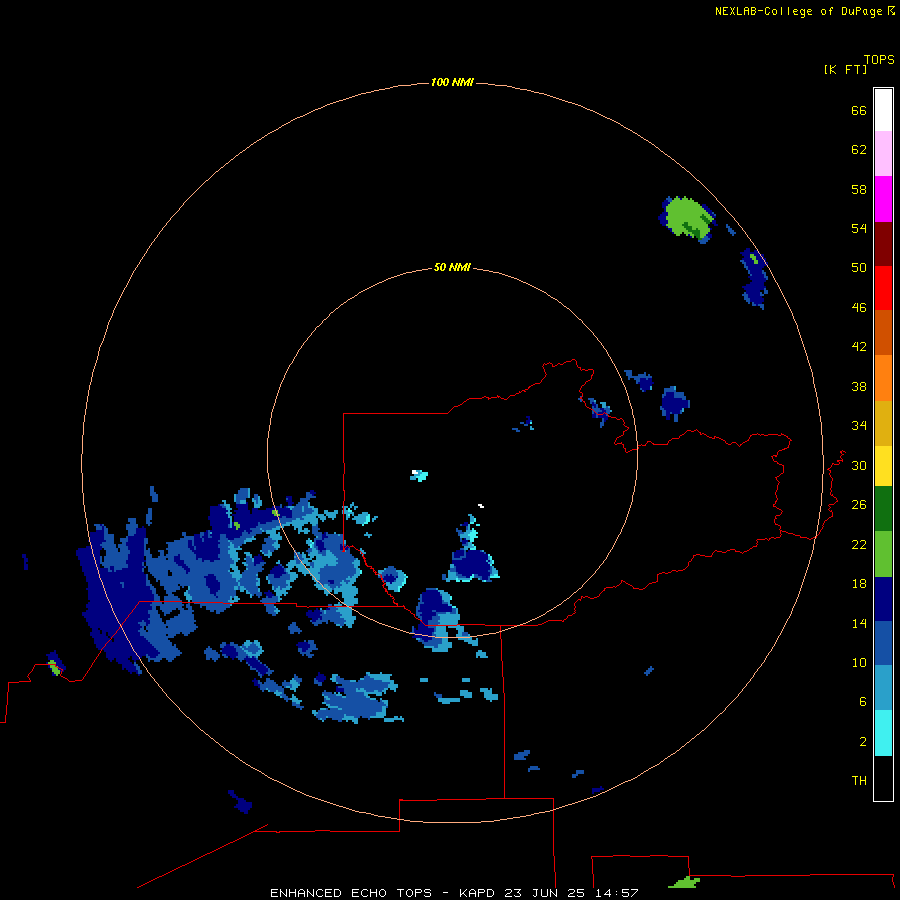Screen dimensions: 900x900
Task: Click the legend value 66
Action: tap(859, 111)
